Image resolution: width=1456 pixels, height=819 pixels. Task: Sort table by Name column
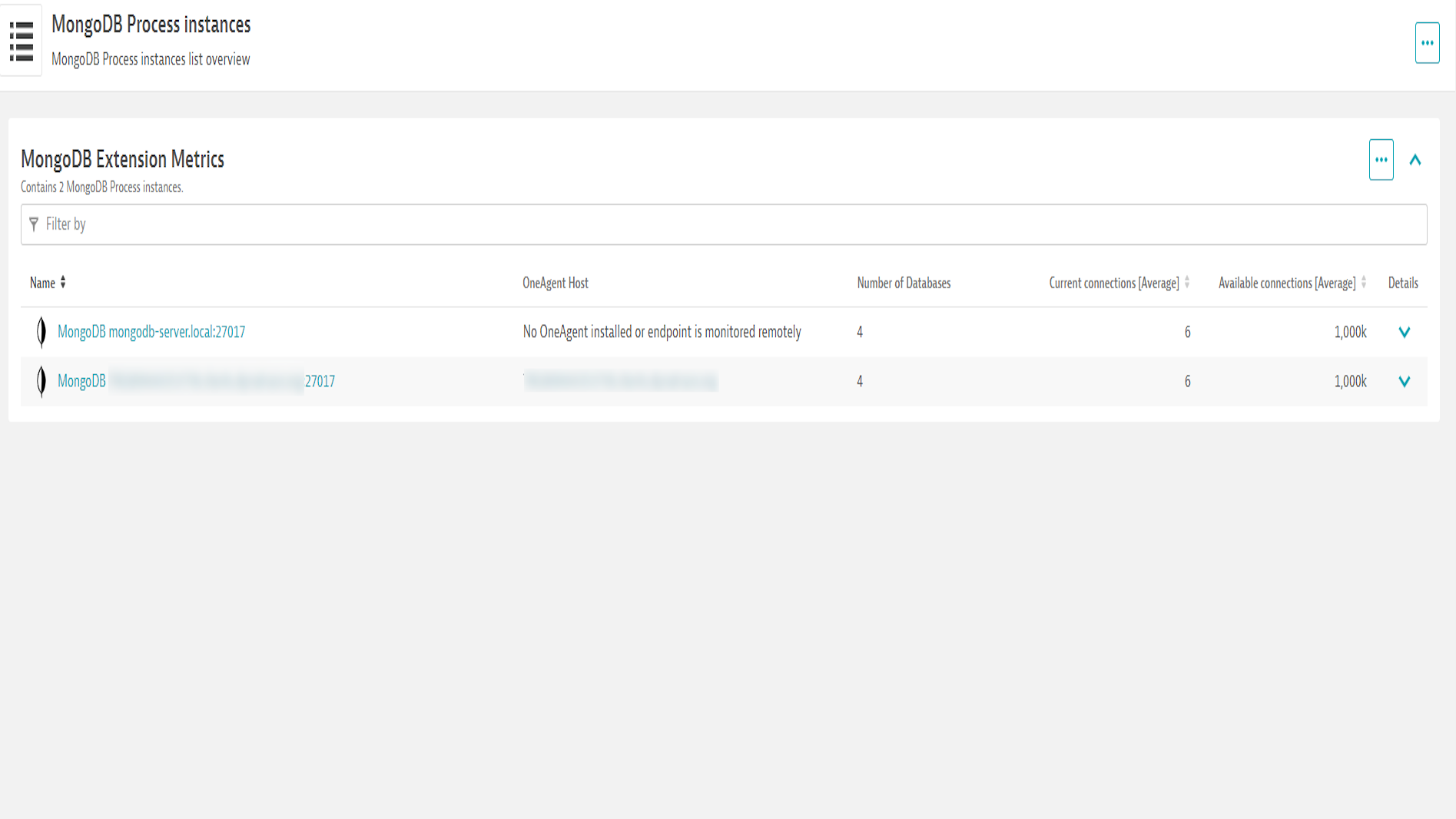[48, 283]
